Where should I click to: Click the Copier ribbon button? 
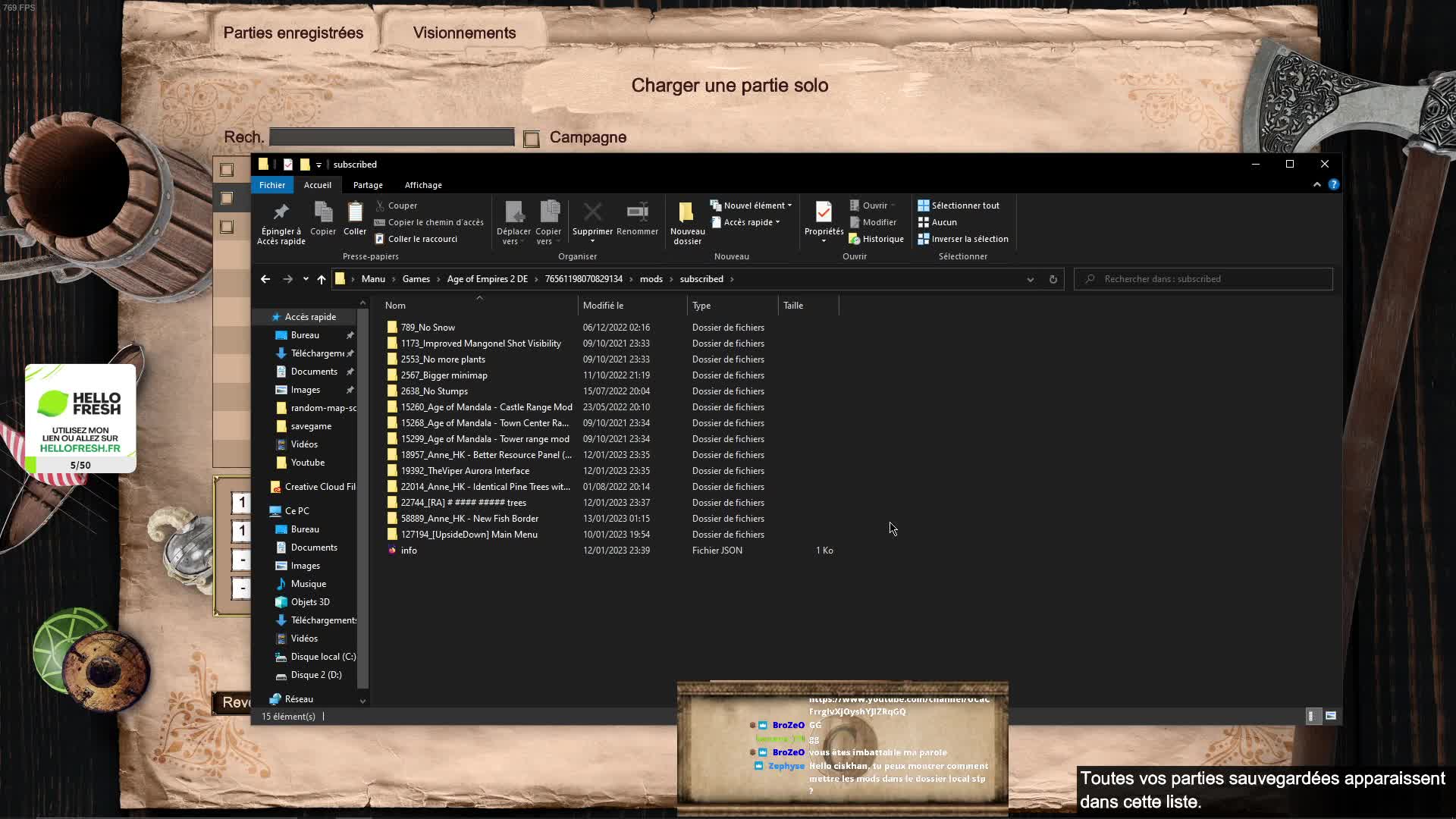[323, 218]
